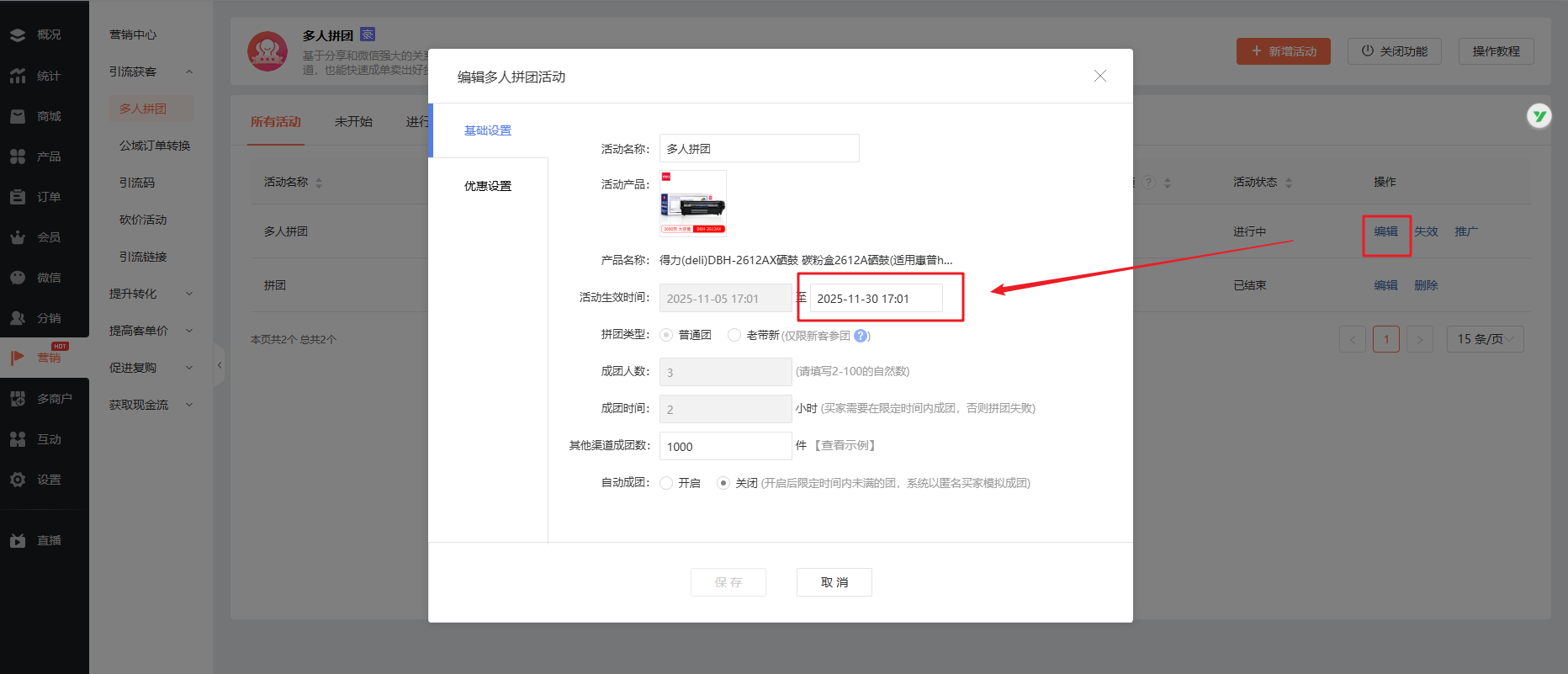Open the 商城 mall sidebar icon
Image resolution: width=1568 pixels, height=674 pixels.
click(18, 116)
